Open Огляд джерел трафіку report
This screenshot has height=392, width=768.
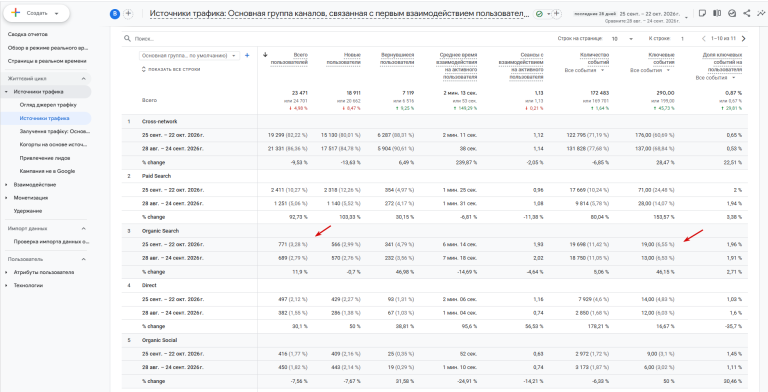tap(48, 105)
